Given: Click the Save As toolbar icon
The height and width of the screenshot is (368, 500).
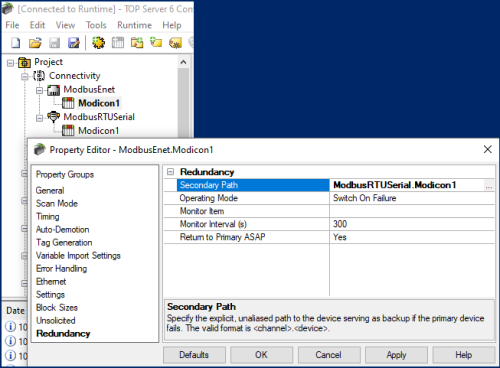Looking at the screenshot, I should coord(74,43).
